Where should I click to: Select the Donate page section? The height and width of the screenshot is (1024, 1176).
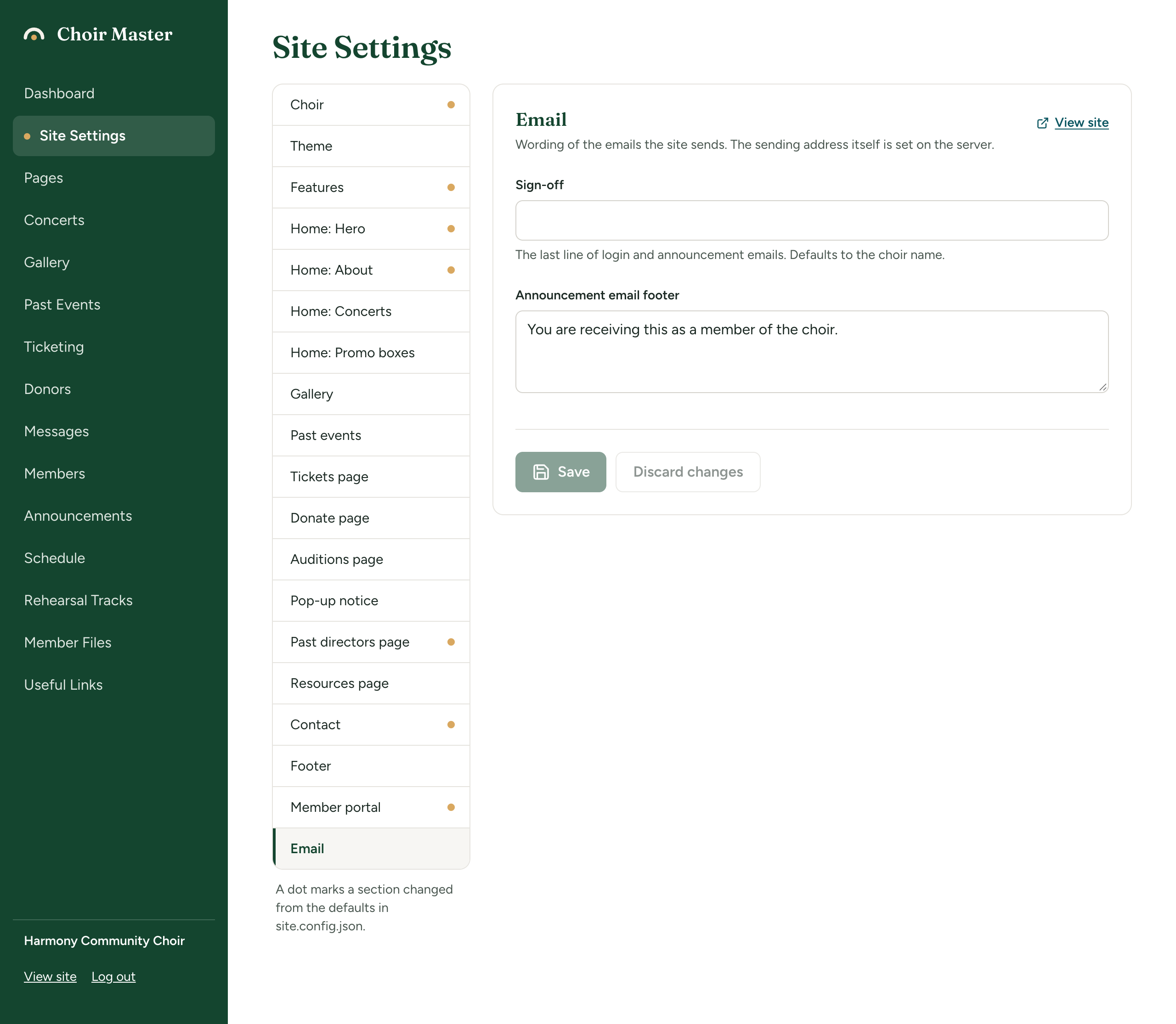tap(371, 518)
